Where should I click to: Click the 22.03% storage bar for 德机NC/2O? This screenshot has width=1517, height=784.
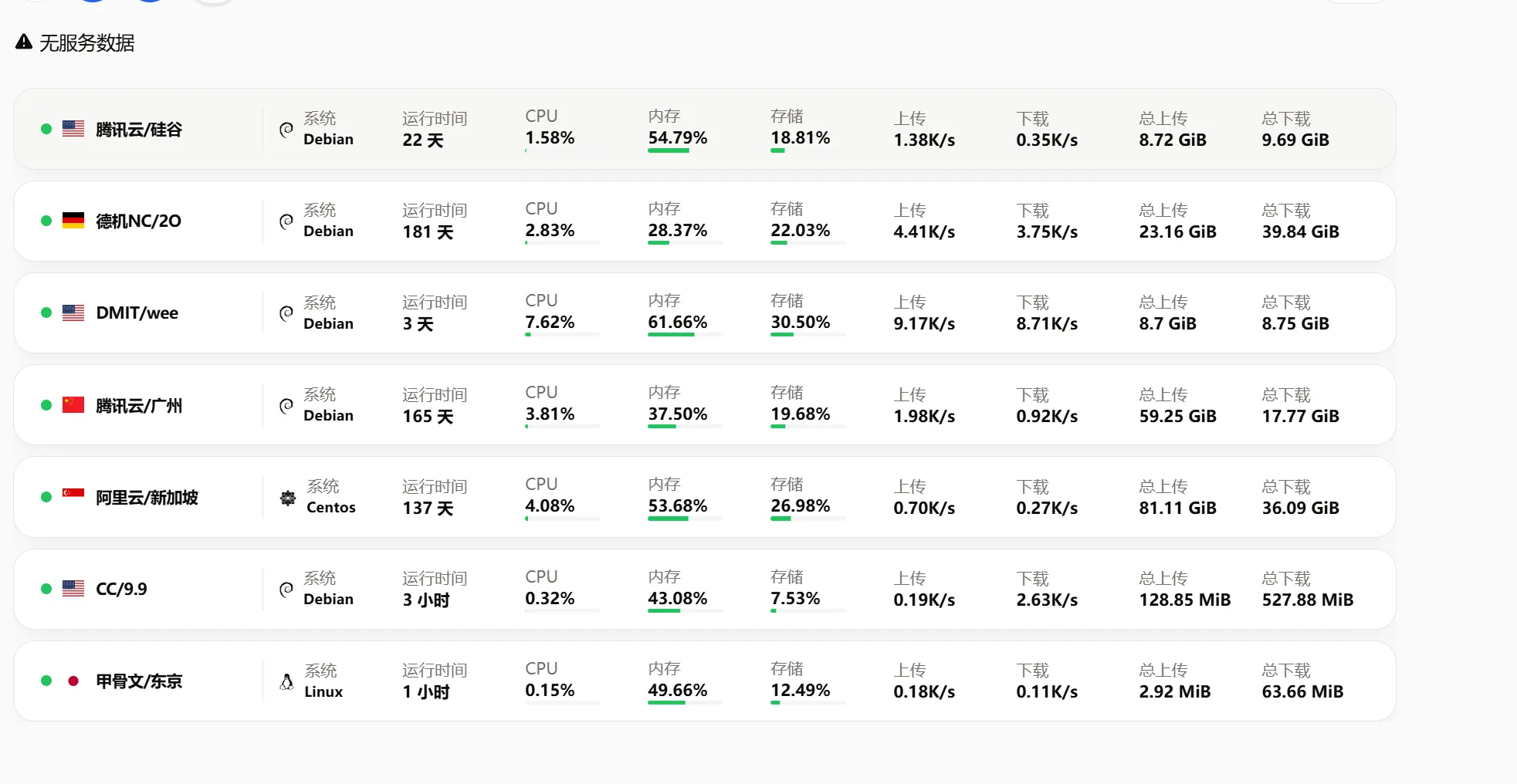(x=808, y=243)
